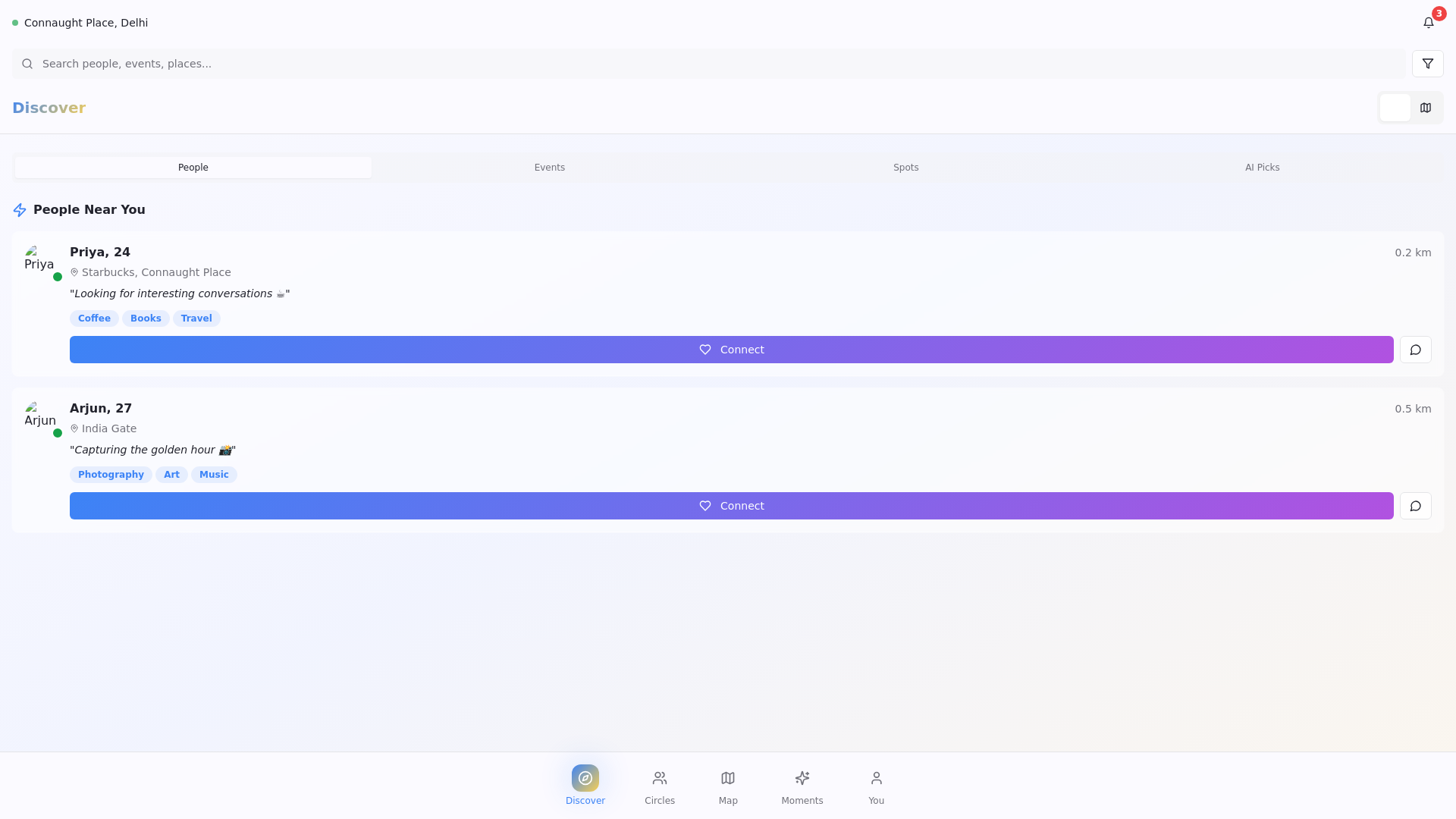Switch to map view toggle icon
This screenshot has height=819, width=1456.
(x=1426, y=108)
